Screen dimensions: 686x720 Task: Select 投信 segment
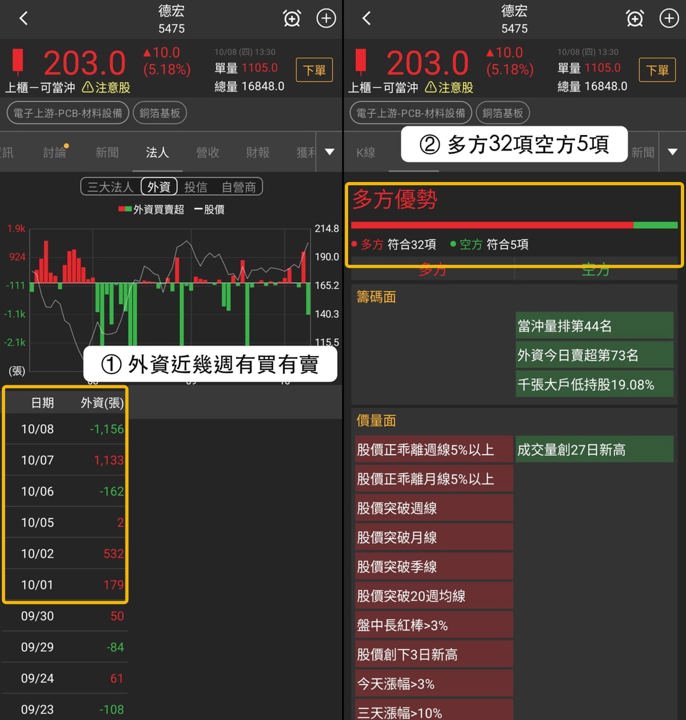point(196,187)
